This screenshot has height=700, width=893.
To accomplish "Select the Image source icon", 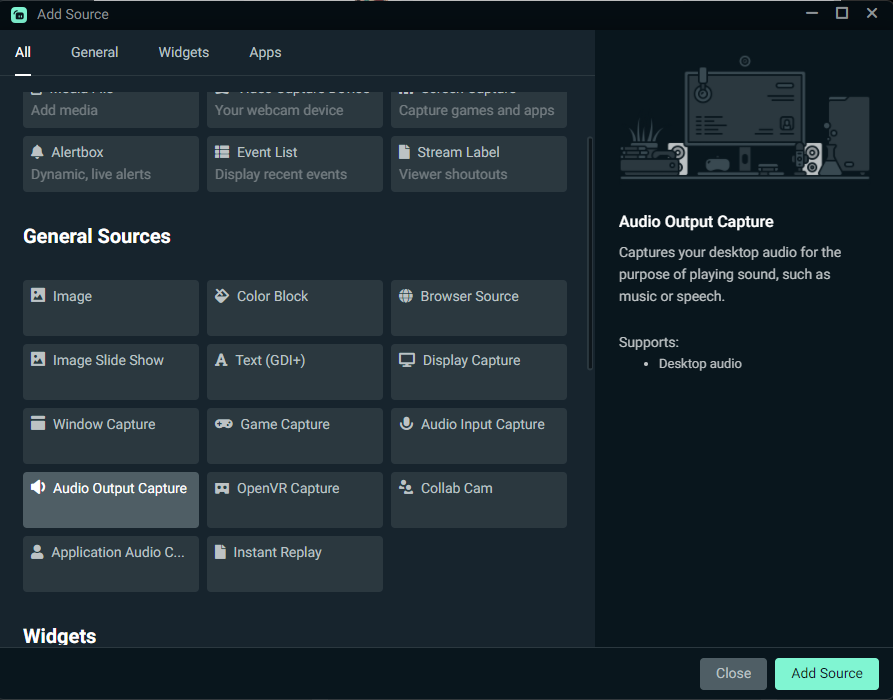I will pos(38,295).
